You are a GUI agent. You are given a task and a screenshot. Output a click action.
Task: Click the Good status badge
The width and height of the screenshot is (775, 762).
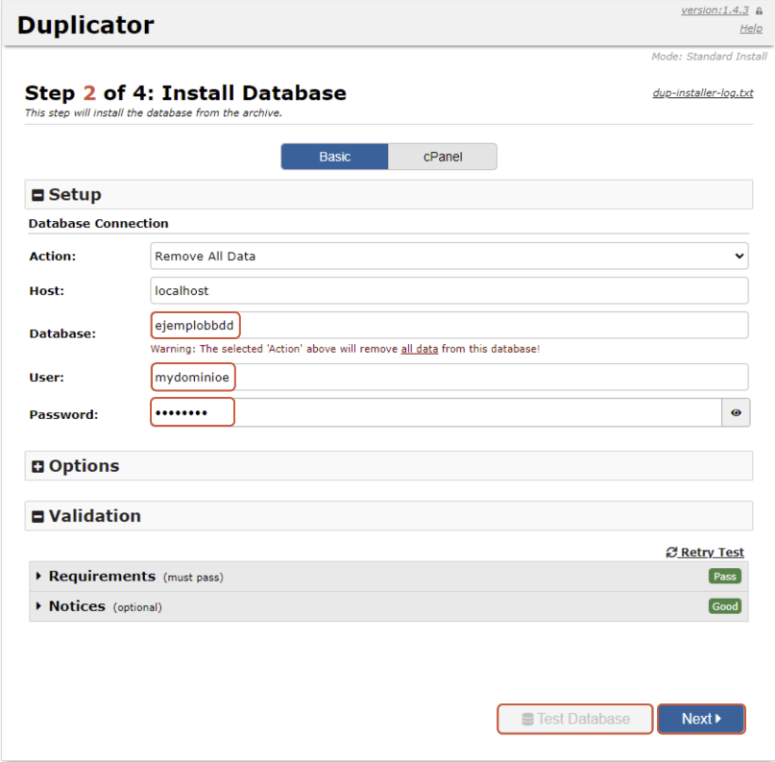[x=725, y=606]
